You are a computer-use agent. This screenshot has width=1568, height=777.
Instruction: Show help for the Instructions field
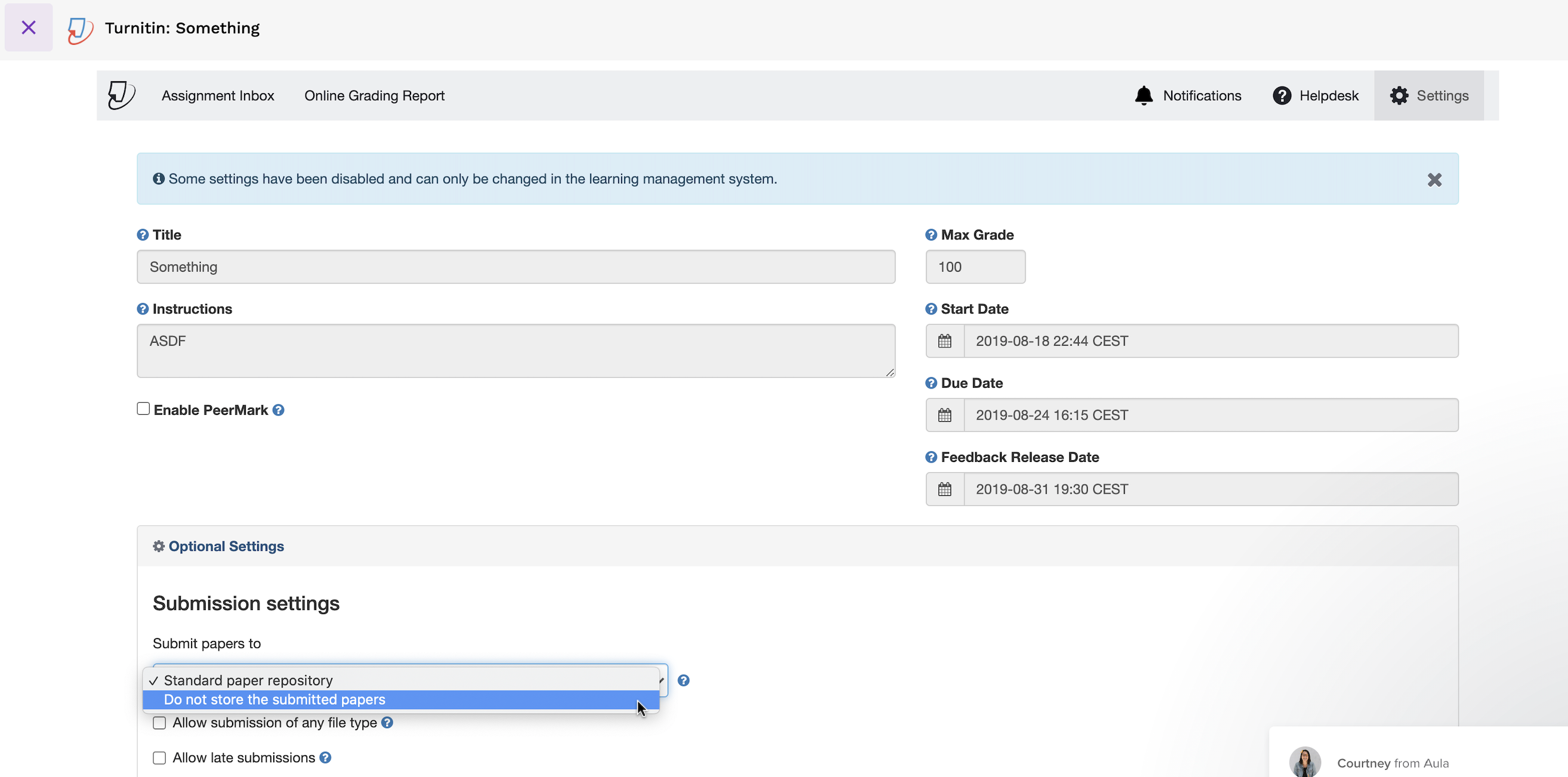click(x=143, y=309)
